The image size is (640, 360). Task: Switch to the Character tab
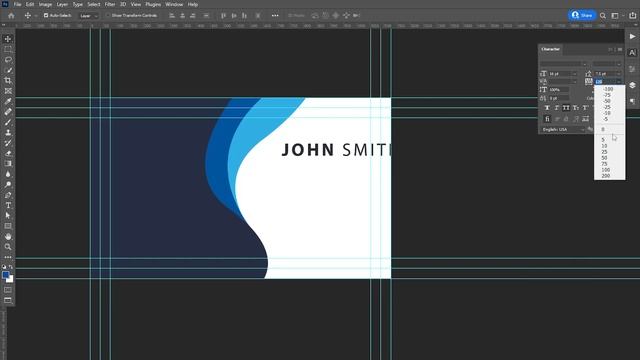click(x=550, y=49)
